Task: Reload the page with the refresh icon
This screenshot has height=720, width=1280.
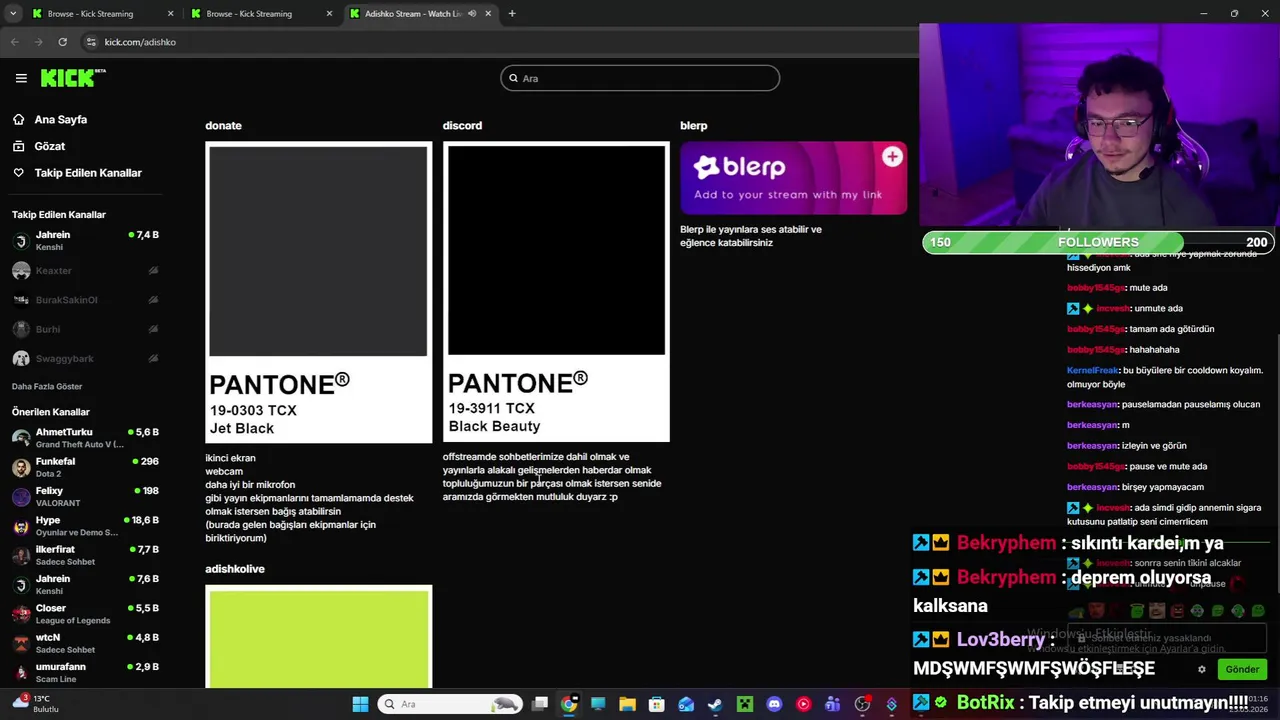Action: coord(62,42)
